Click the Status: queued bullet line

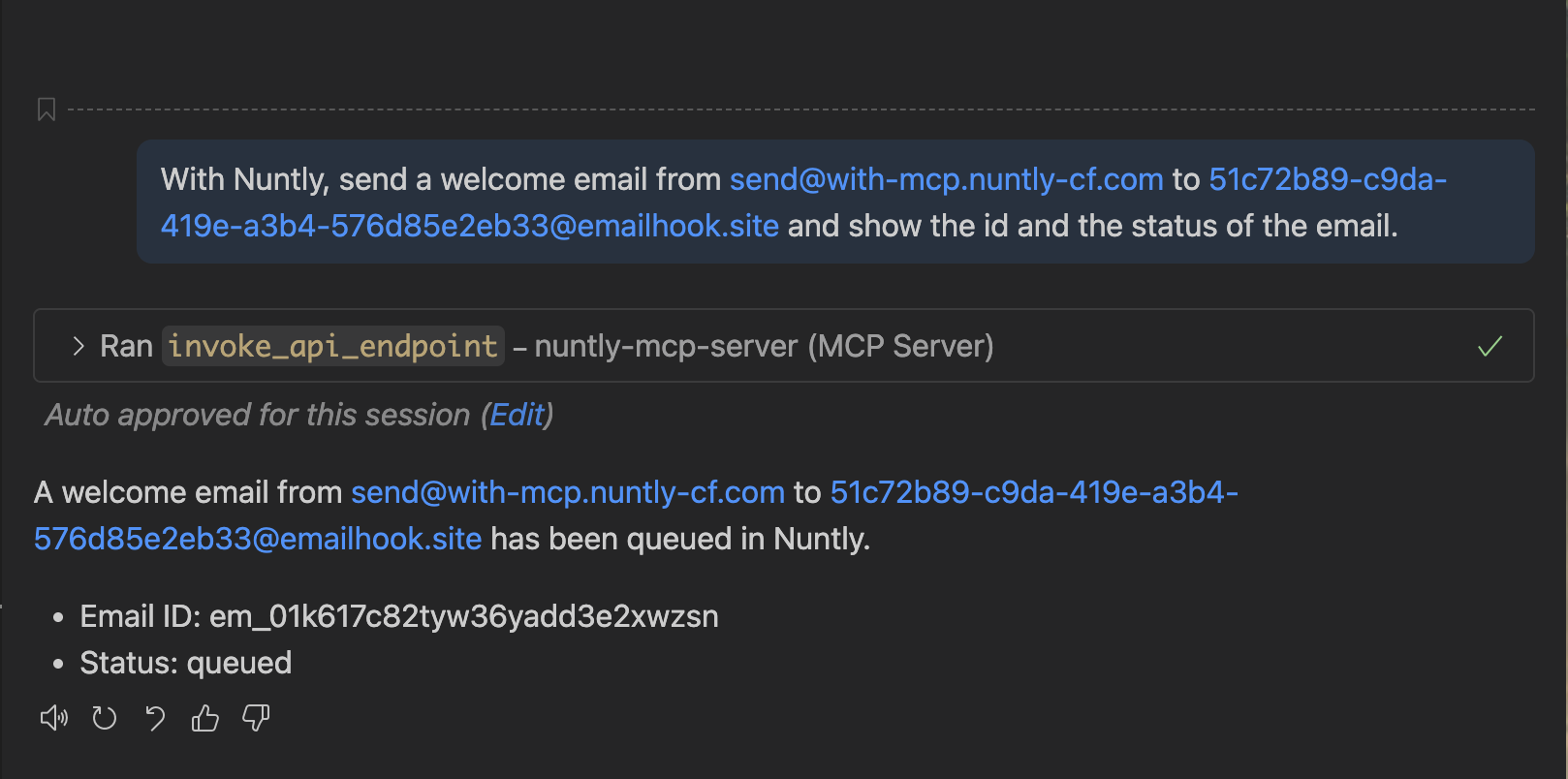pyautogui.click(x=185, y=663)
